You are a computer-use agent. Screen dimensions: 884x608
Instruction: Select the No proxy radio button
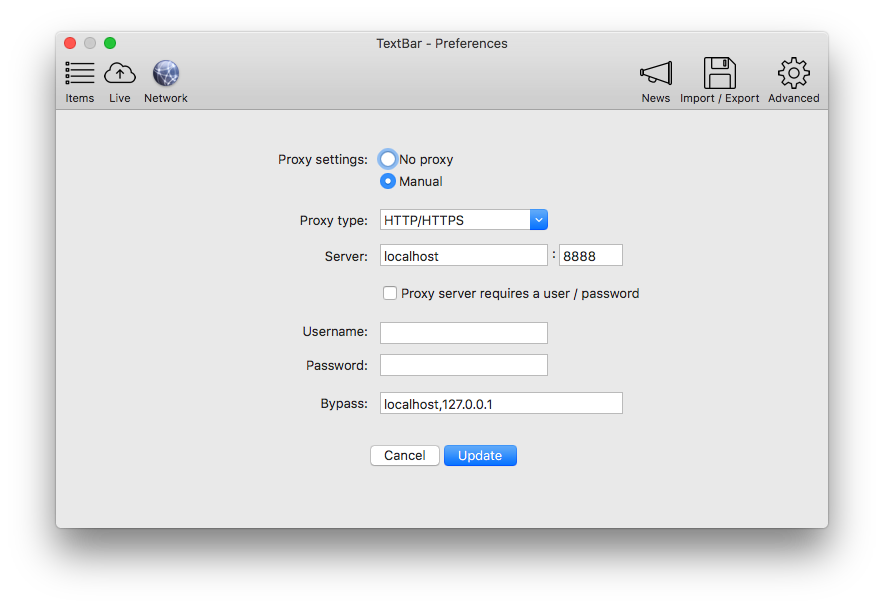pos(388,159)
